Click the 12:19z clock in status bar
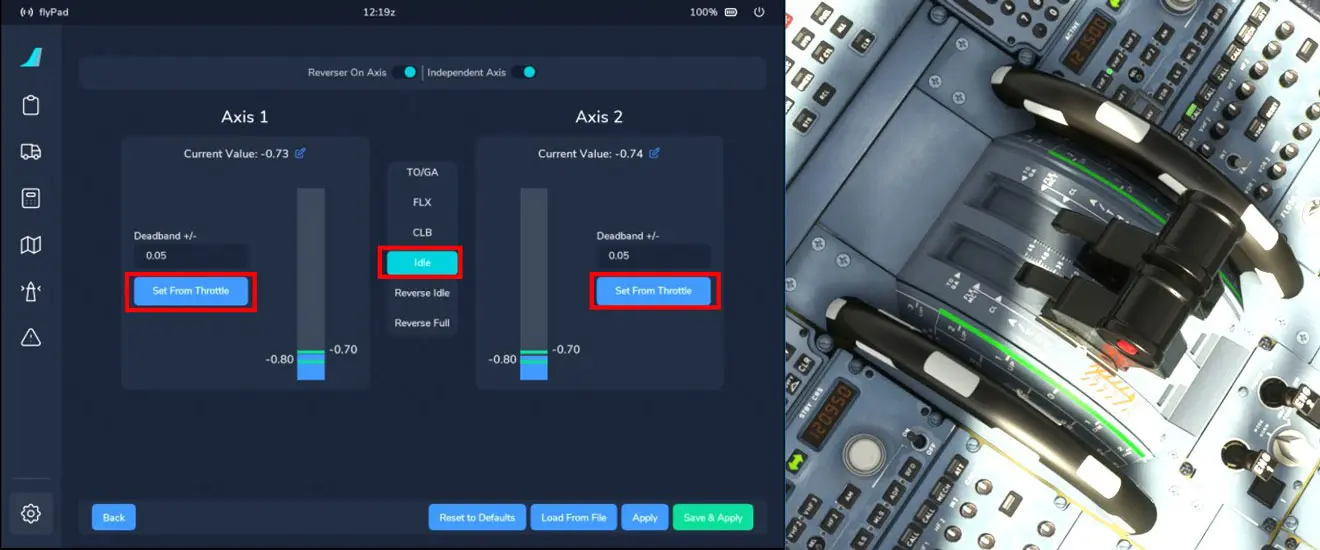This screenshot has height=550, width=1320. 380,12
